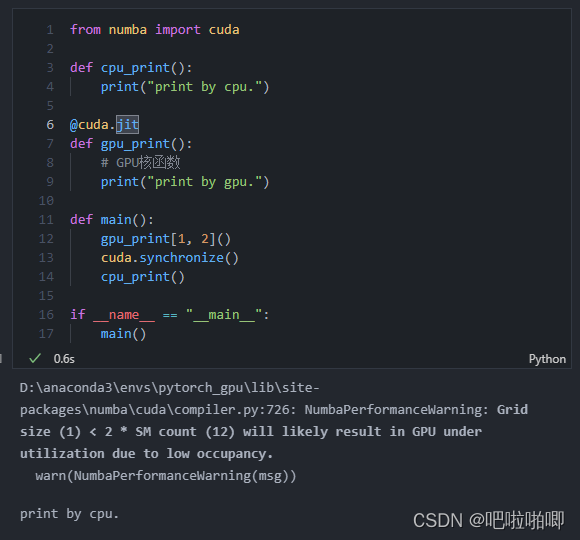Click the 'print by cpu.' output line
Viewport: 580px width, 540px height.
click(x=70, y=514)
